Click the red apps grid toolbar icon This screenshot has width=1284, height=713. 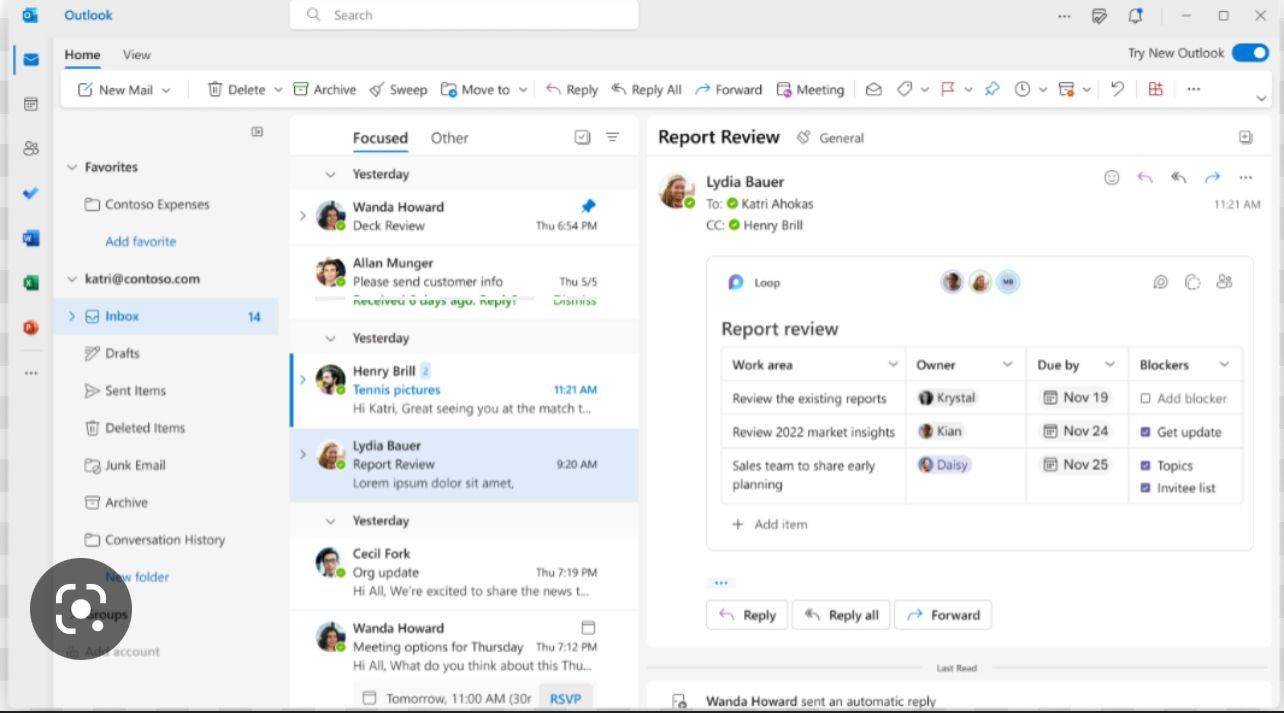[1156, 89]
